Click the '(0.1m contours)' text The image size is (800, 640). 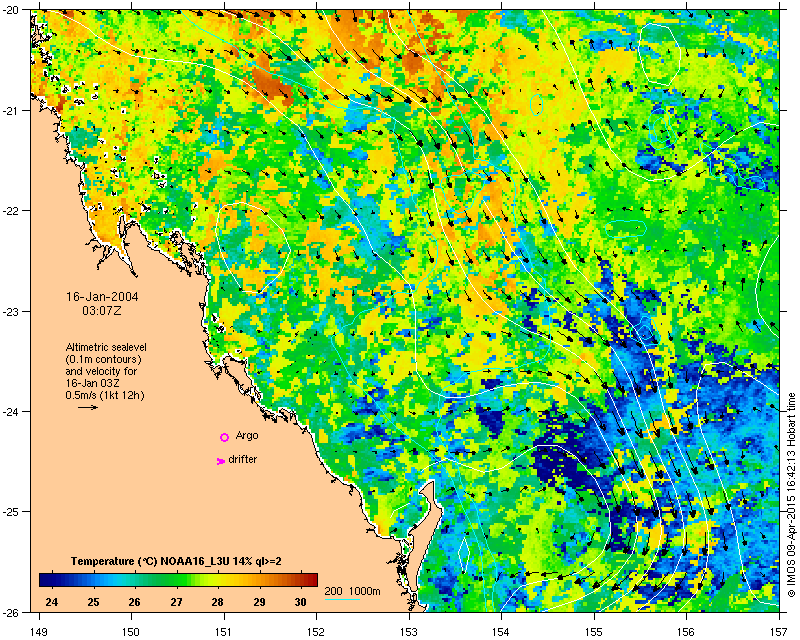[104, 359]
